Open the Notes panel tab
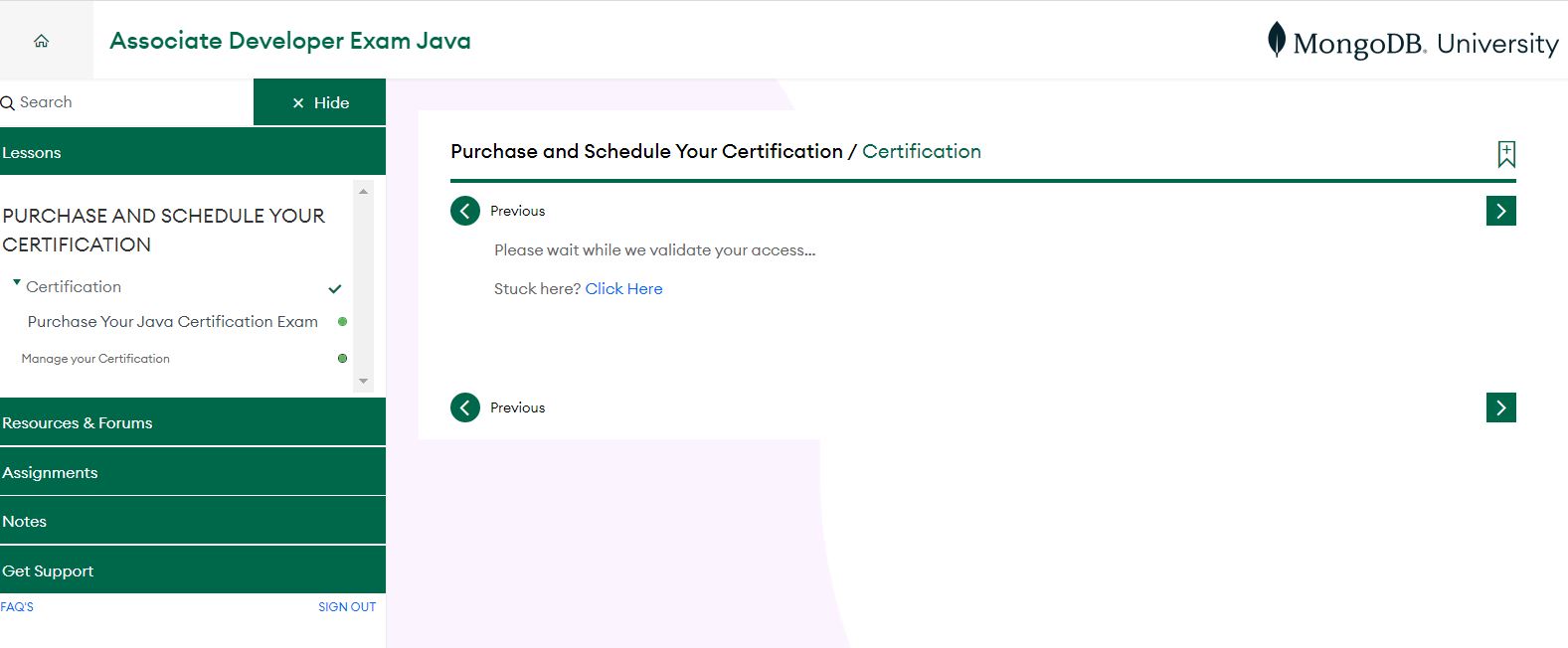This screenshot has width=1568, height=648. pos(193,521)
